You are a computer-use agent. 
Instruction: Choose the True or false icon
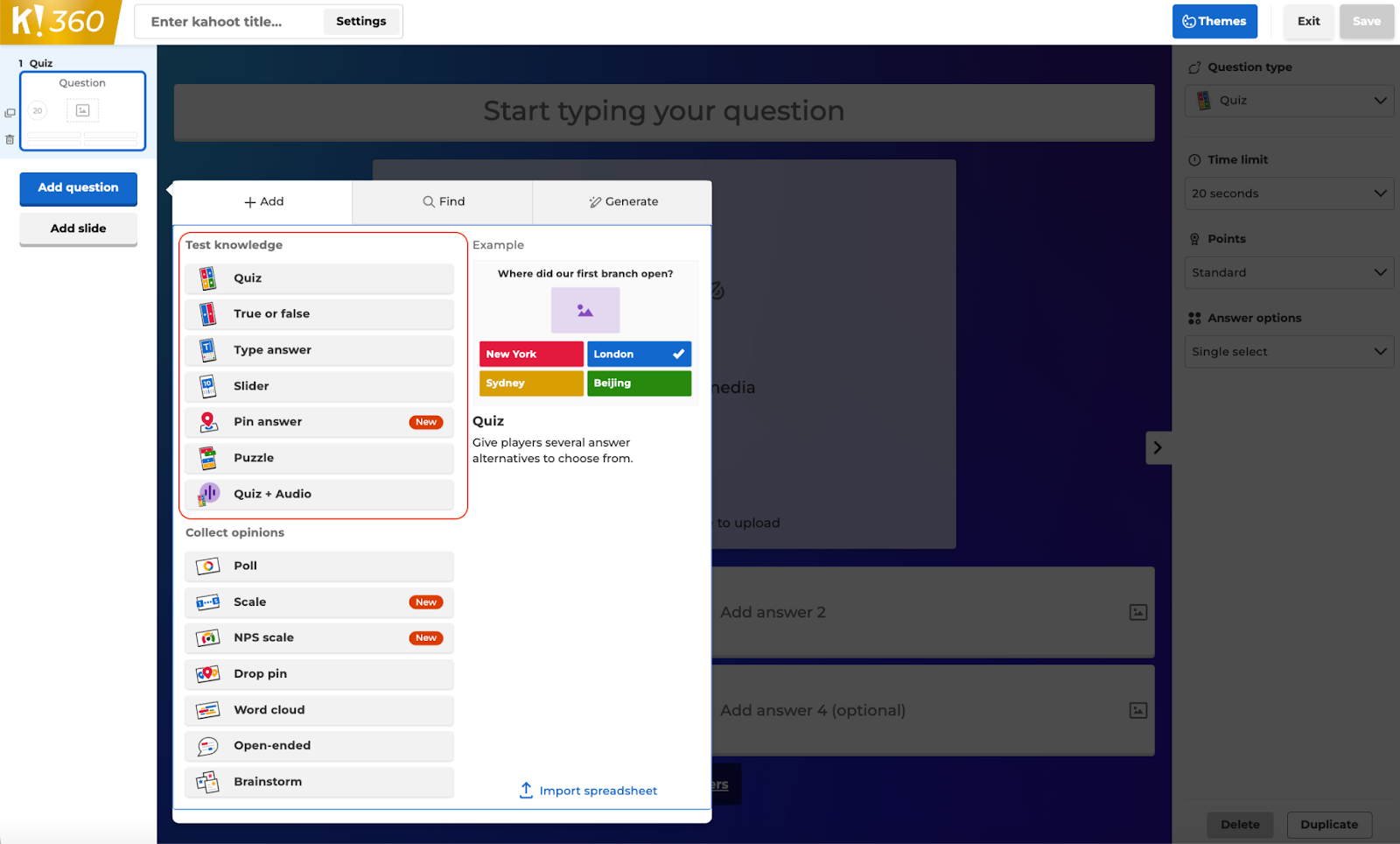207,314
